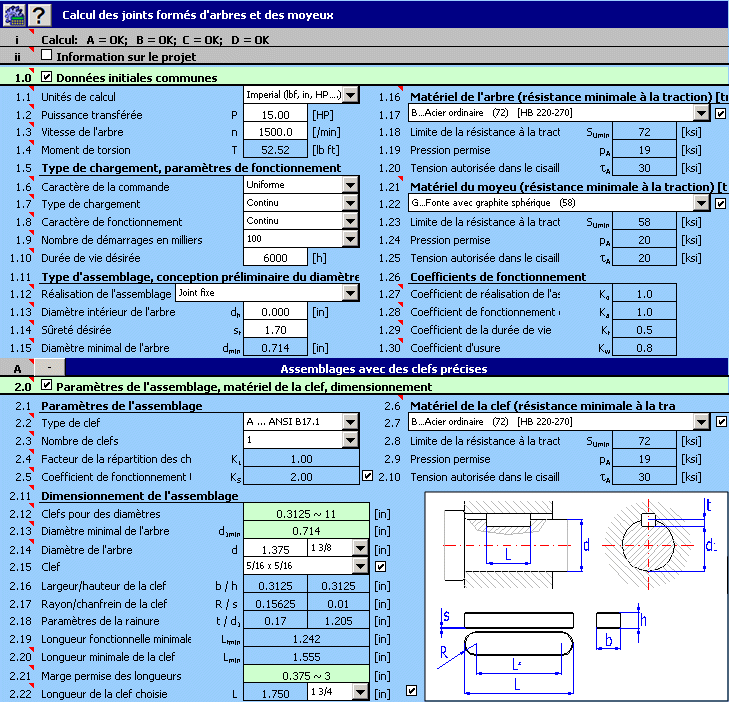Click key material Tension autorisée value 30 in row 2.10
Image resolution: width=729 pixels, height=702 pixels.
[644, 477]
